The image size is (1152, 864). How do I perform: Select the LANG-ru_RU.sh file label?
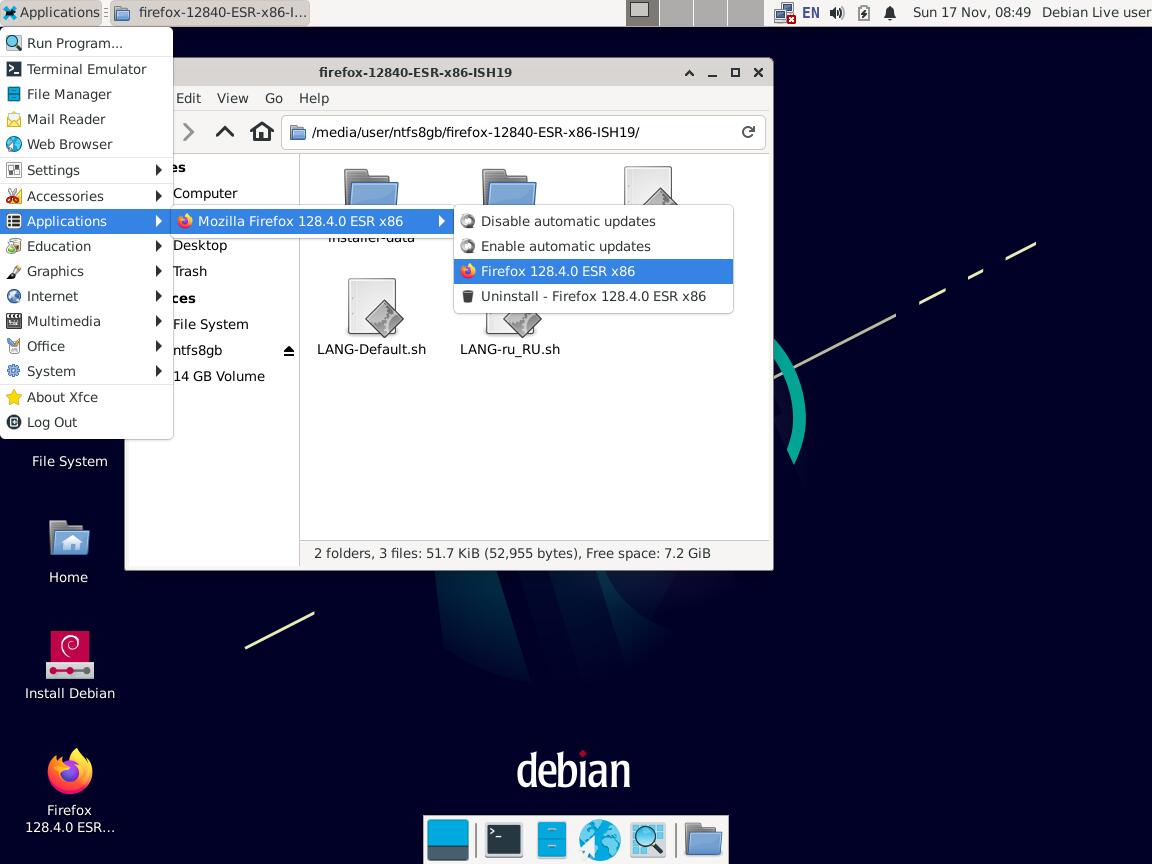510,350
